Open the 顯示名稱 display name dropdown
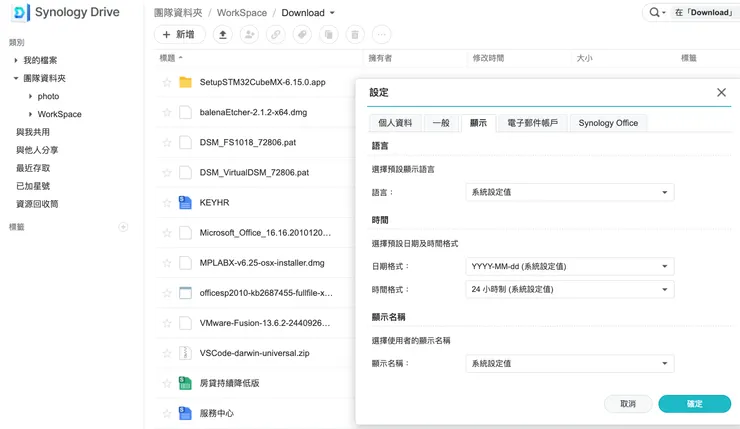Screen dimensions: 740x429 coord(570,363)
